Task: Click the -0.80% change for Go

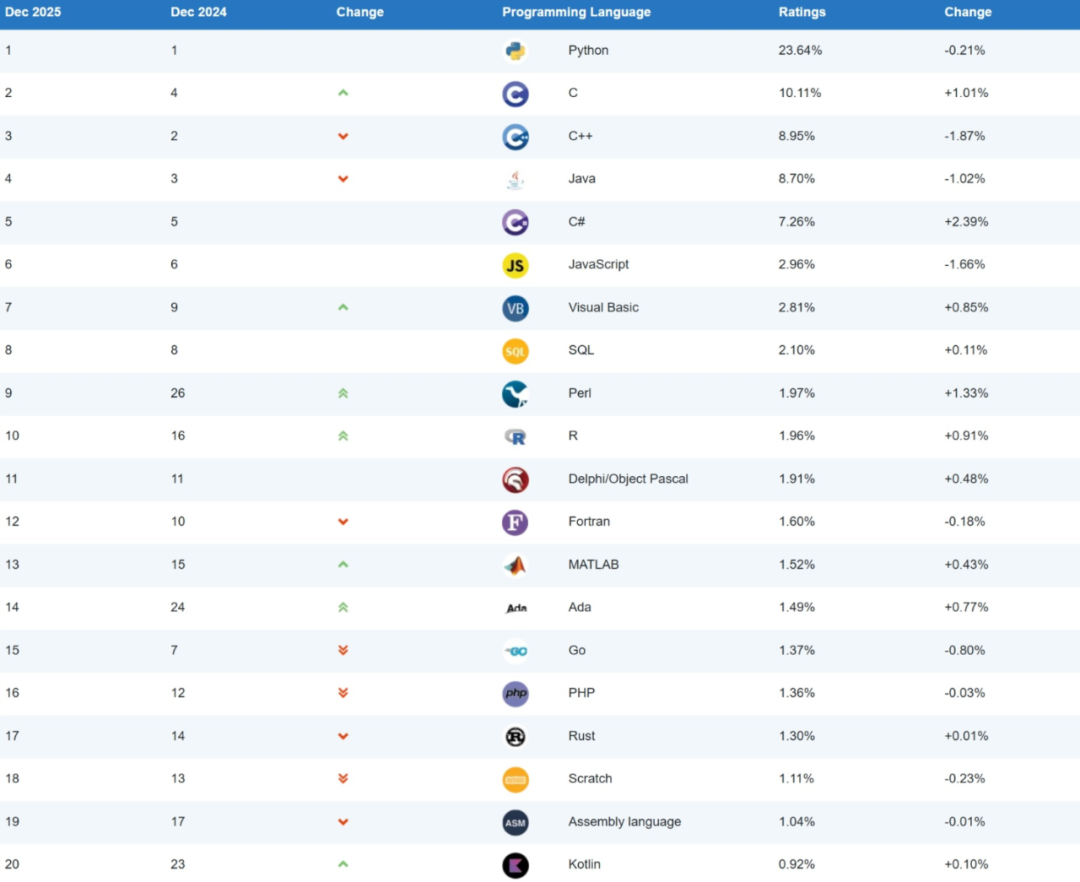Action: pyautogui.click(x=964, y=650)
